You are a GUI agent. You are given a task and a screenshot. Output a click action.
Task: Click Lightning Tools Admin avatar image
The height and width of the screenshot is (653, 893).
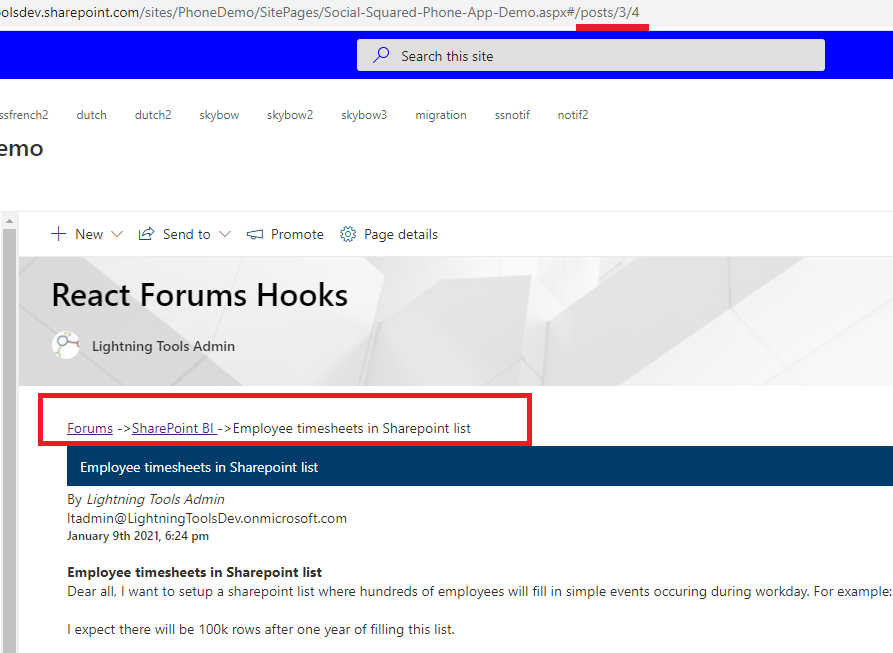coord(66,345)
